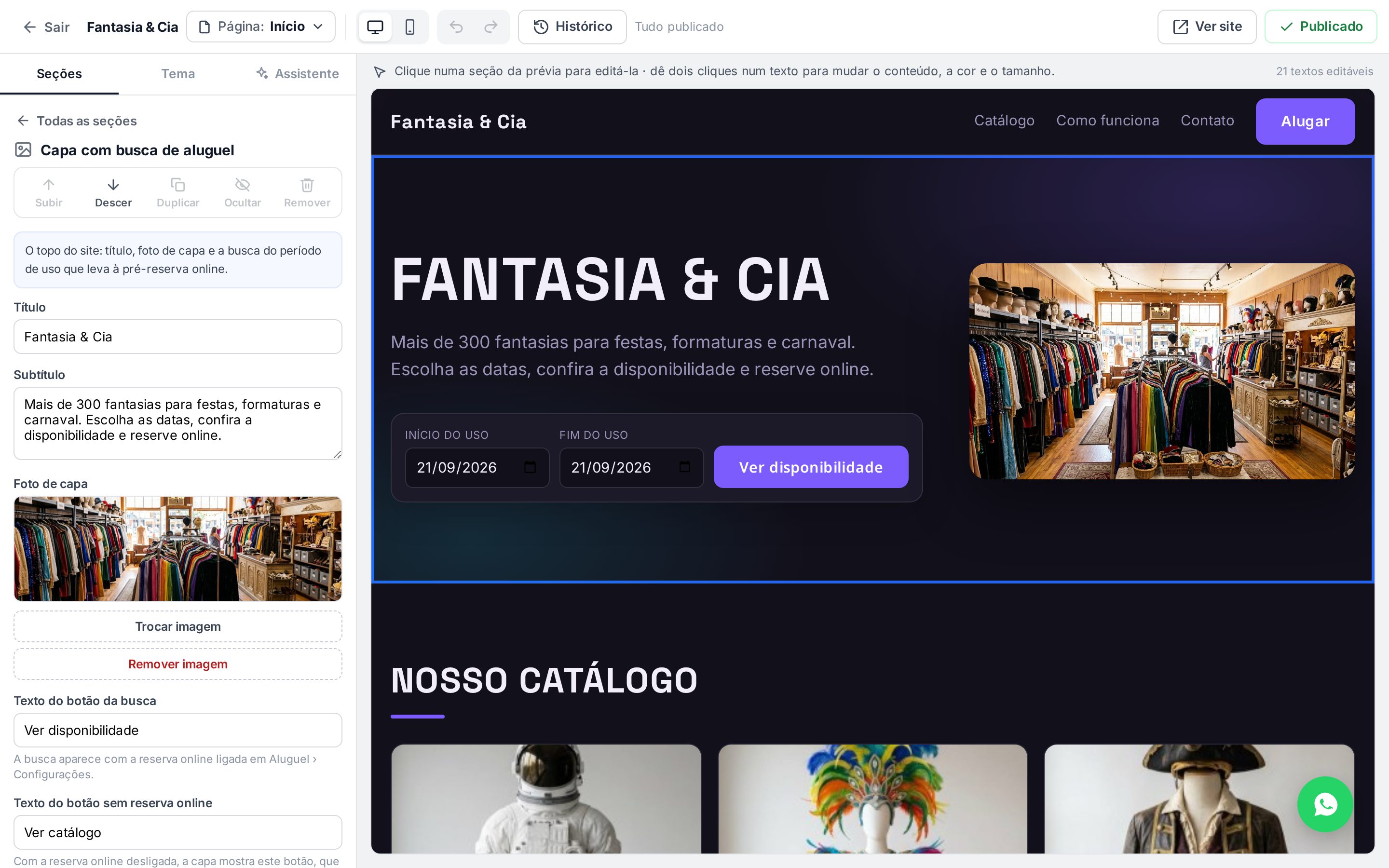Image resolution: width=1389 pixels, height=868 pixels.
Task: Click the costume shop hero photo
Action: [x=1162, y=371]
